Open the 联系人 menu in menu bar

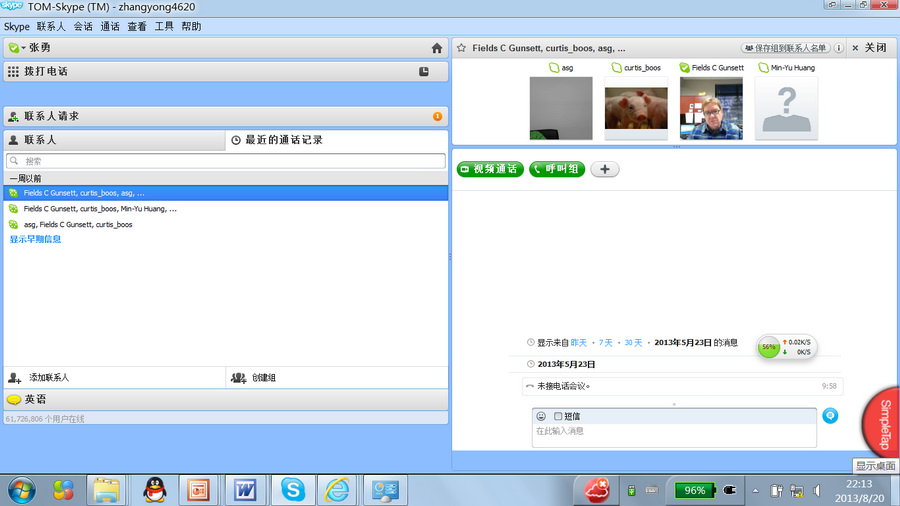pyautogui.click(x=51, y=26)
